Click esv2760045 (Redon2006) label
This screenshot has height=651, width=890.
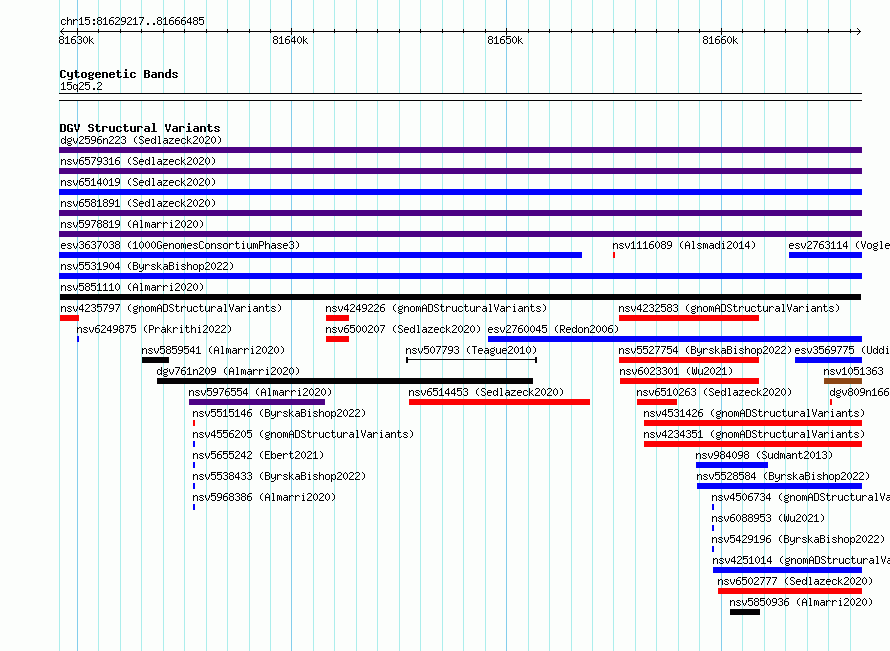click(x=553, y=329)
